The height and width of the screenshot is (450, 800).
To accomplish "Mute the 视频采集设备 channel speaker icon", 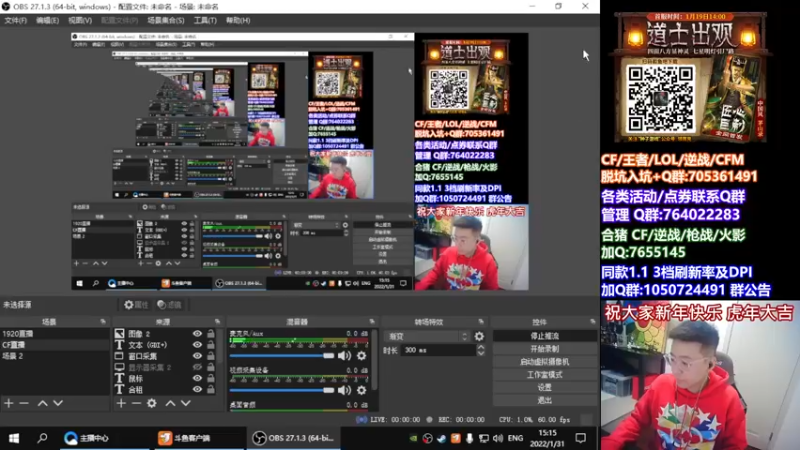I will tap(344, 390).
